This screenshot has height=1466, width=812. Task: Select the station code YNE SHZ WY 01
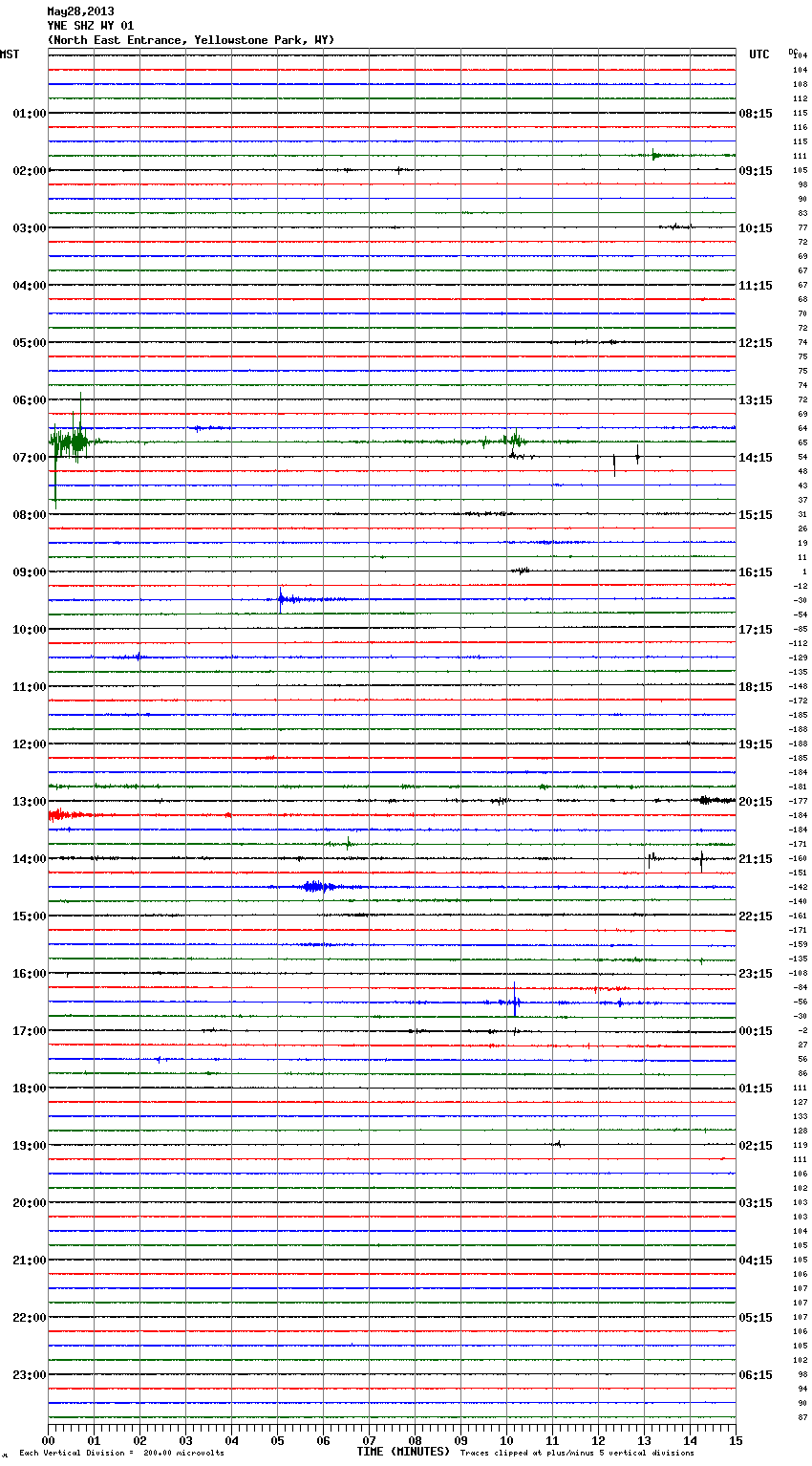[x=91, y=26]
